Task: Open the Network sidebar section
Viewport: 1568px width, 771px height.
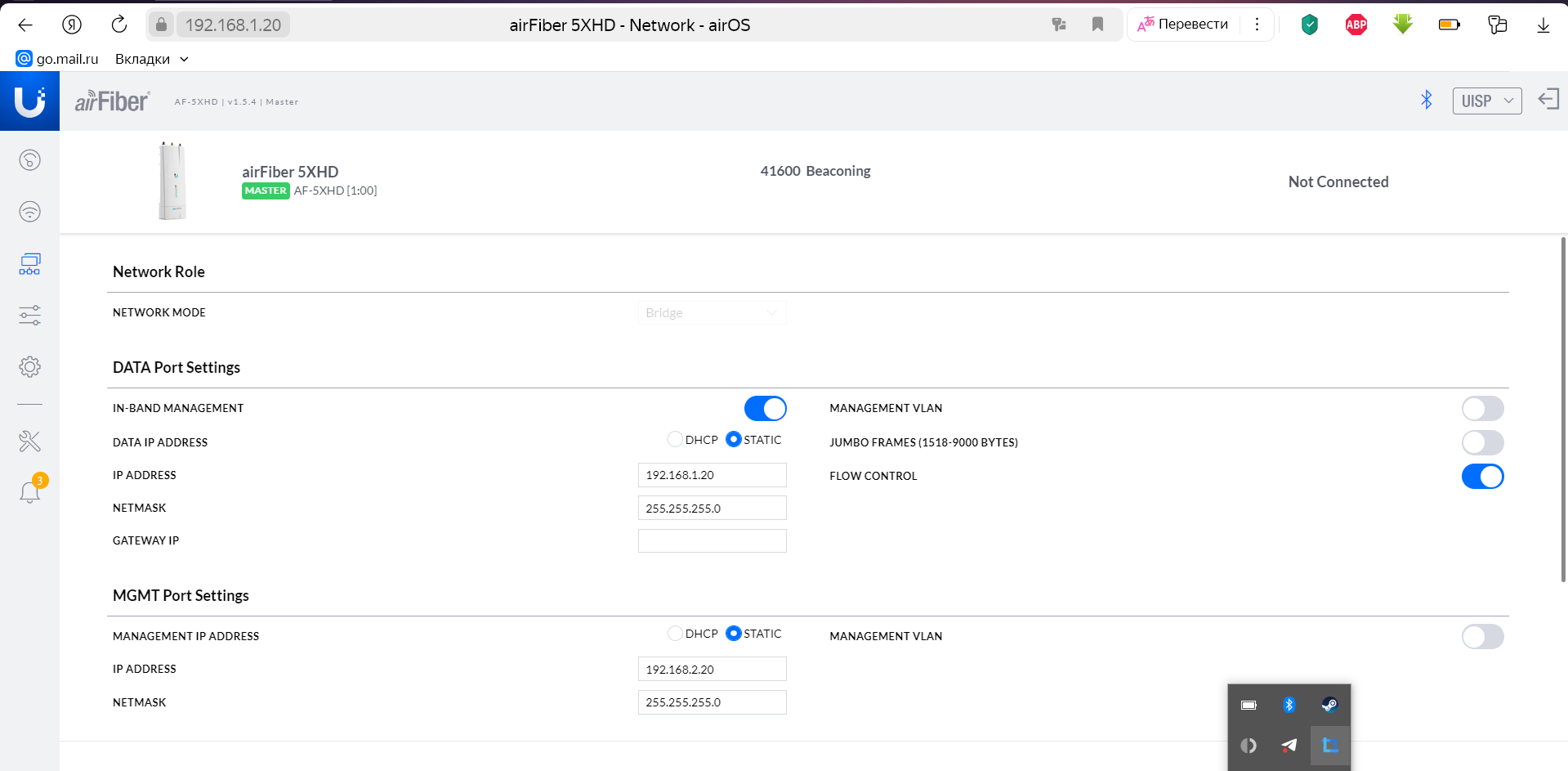Action: [29, 263]
